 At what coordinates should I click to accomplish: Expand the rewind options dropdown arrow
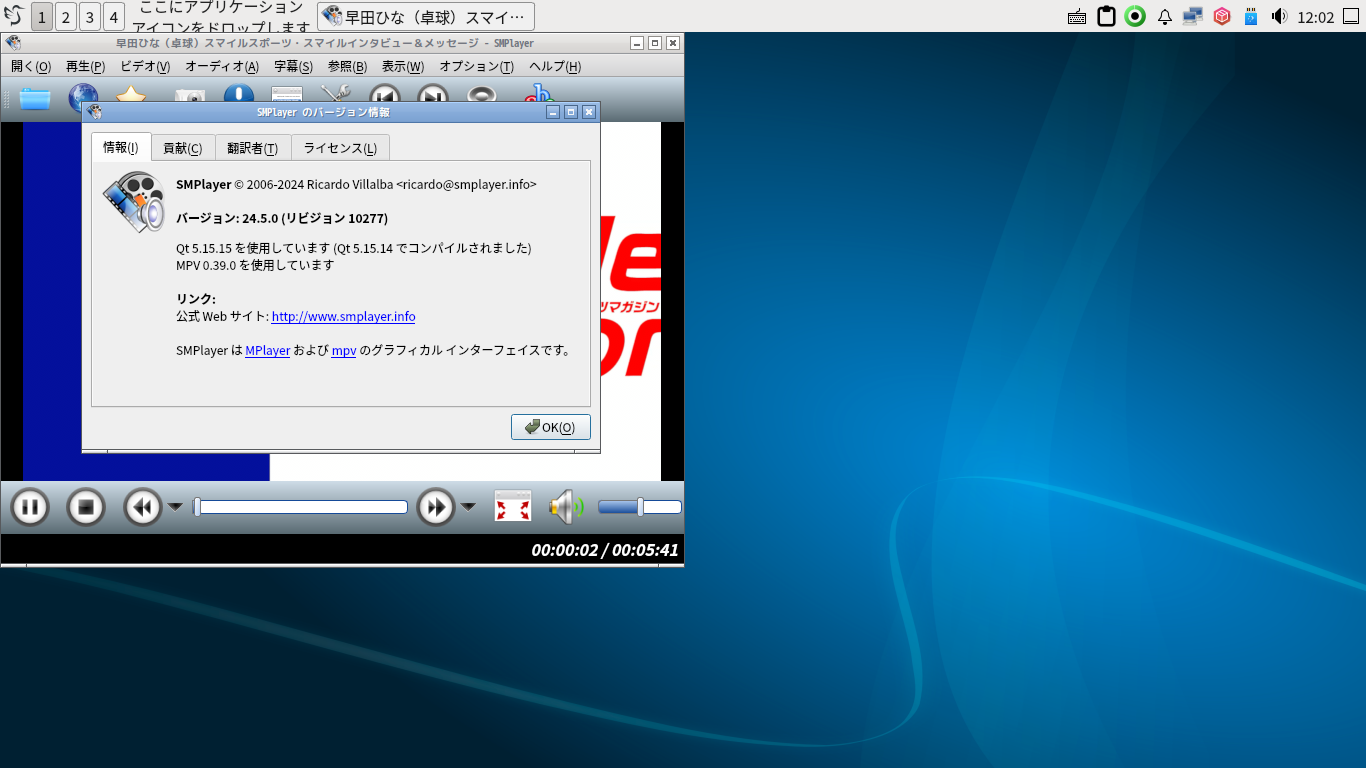(175, 507)
